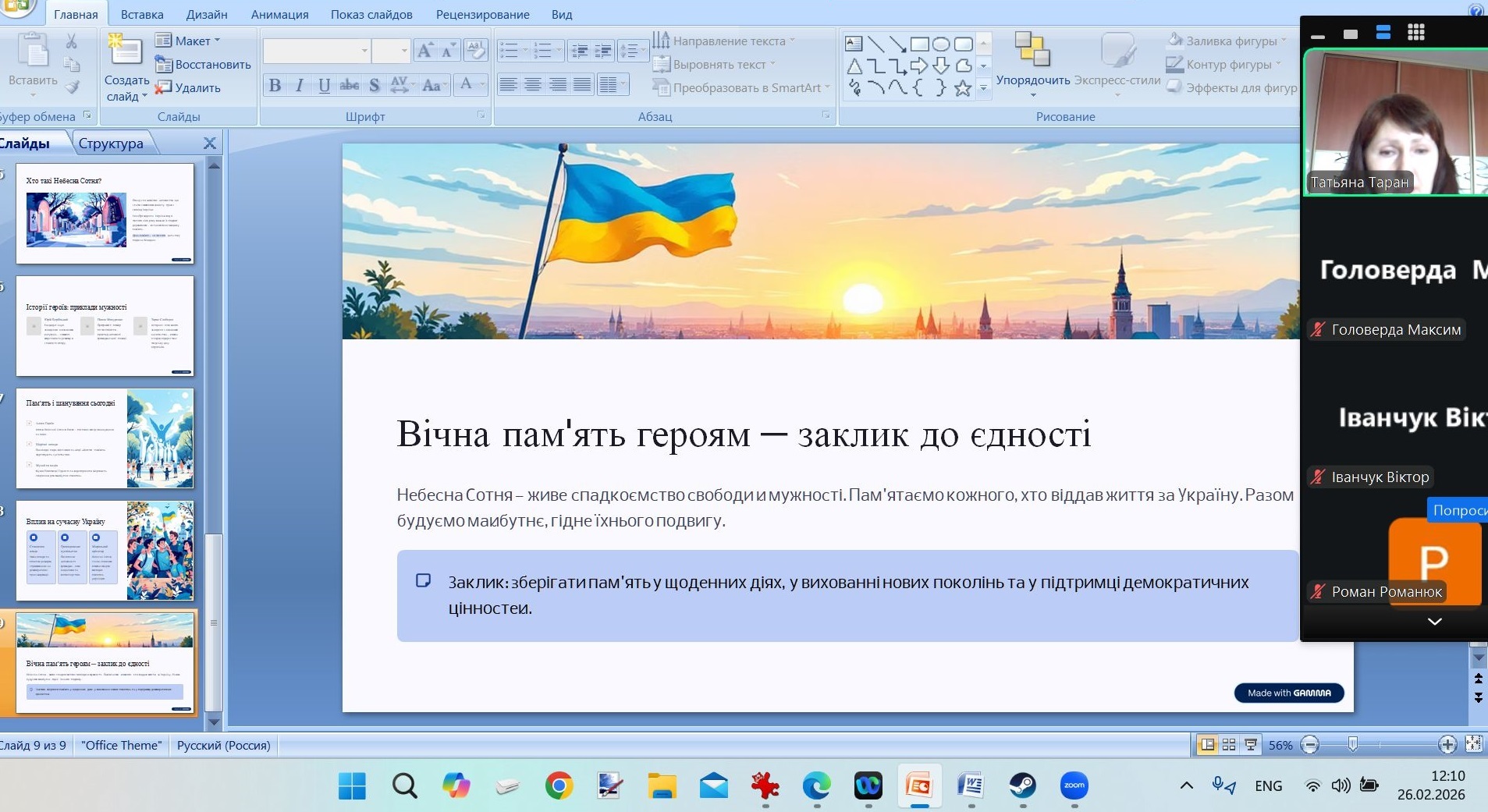The image size is (1488, 812).
Task: Switch Zoom to gallery grid view
Action: point(1416,32)
